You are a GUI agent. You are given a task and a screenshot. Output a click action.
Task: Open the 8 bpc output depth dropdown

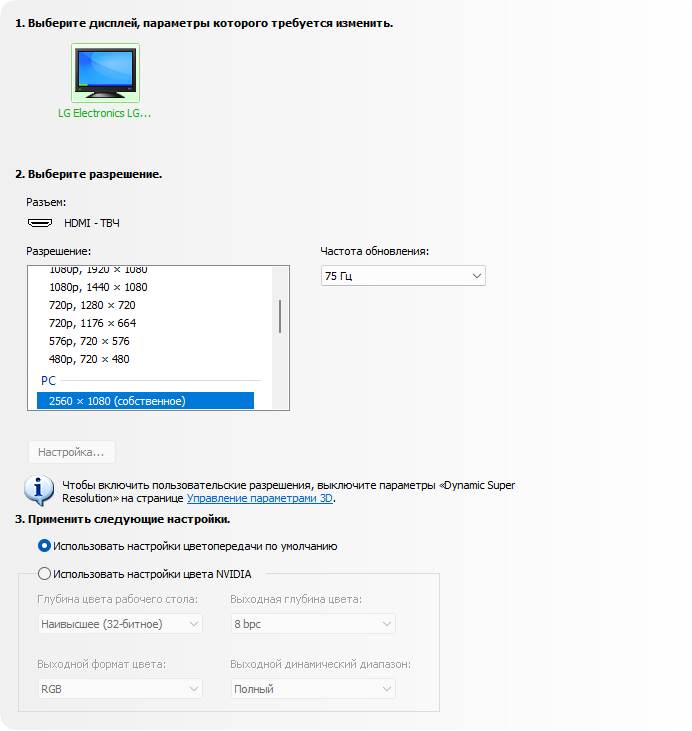[x=313, y=624]
